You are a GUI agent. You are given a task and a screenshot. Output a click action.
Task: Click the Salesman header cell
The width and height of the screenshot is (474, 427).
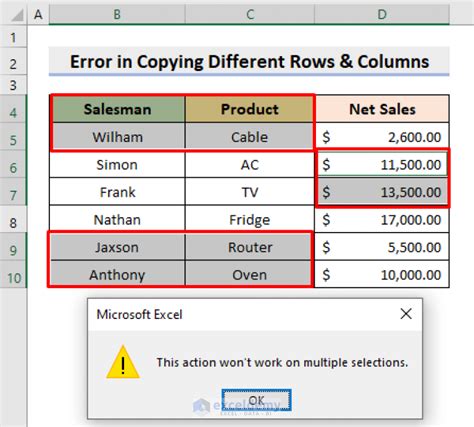(x=117, y=109)
